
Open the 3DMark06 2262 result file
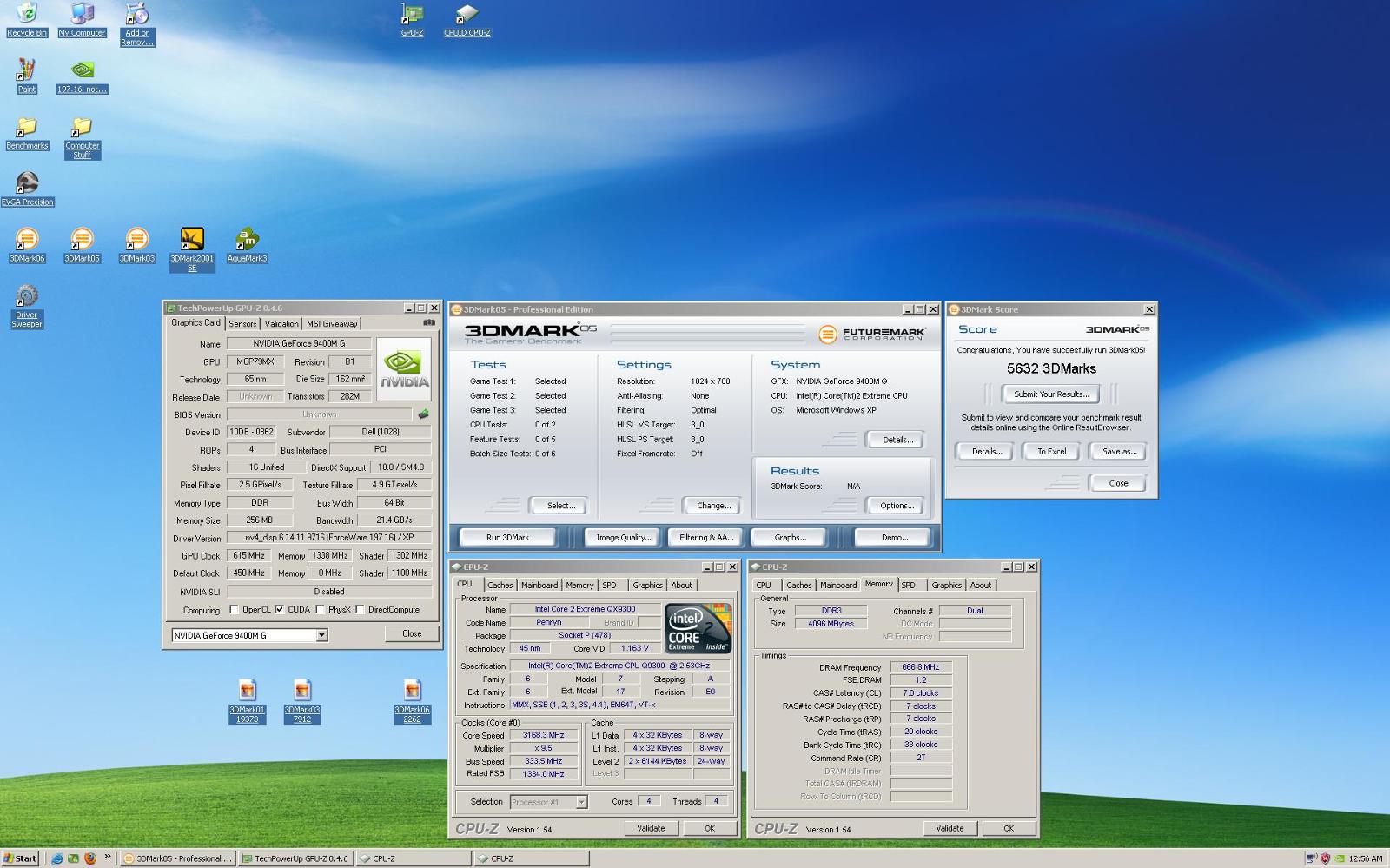pyautogui.click(x=412, y=701)
